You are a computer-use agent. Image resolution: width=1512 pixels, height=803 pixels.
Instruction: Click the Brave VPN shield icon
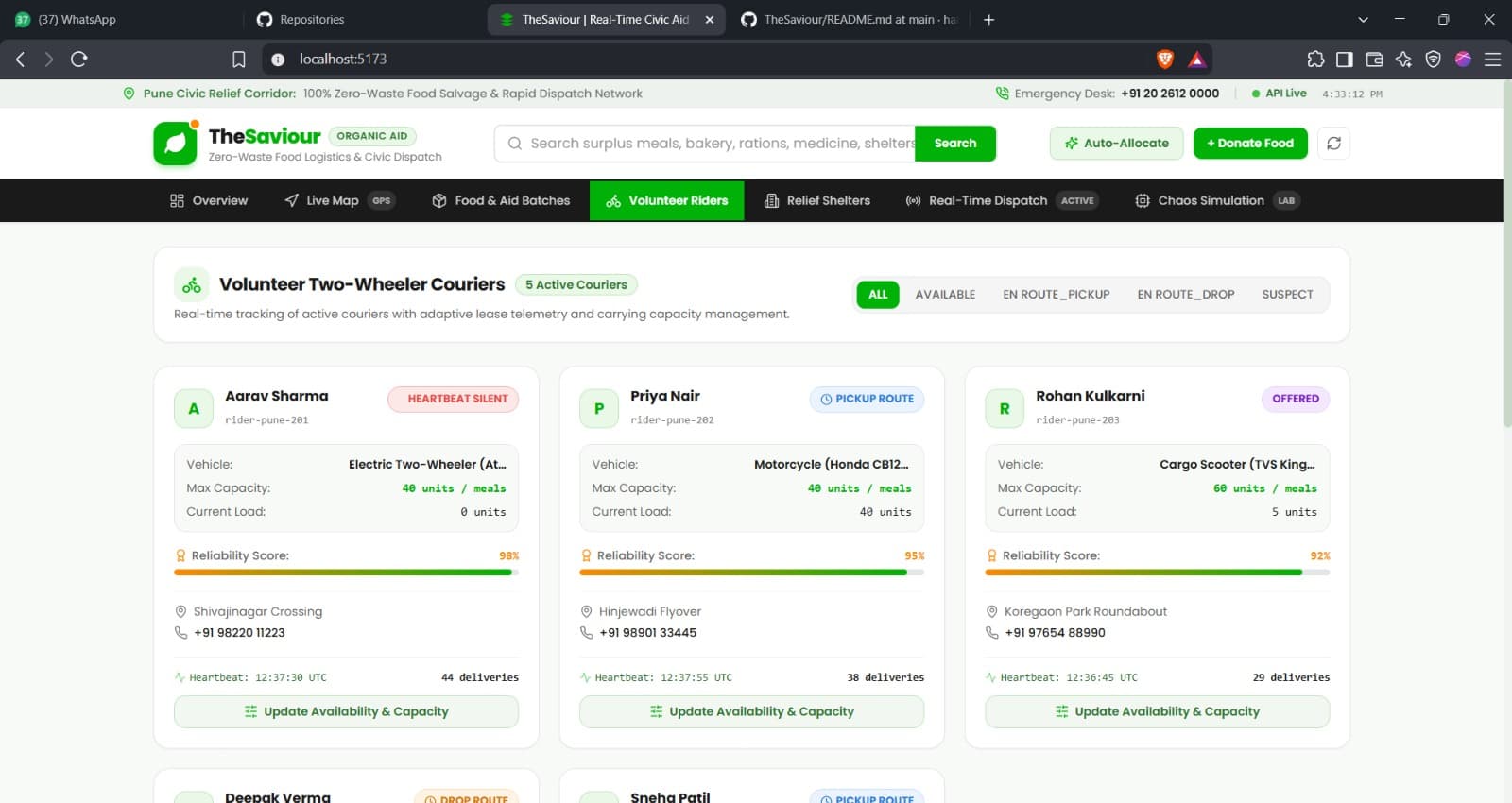[1433, 60]
